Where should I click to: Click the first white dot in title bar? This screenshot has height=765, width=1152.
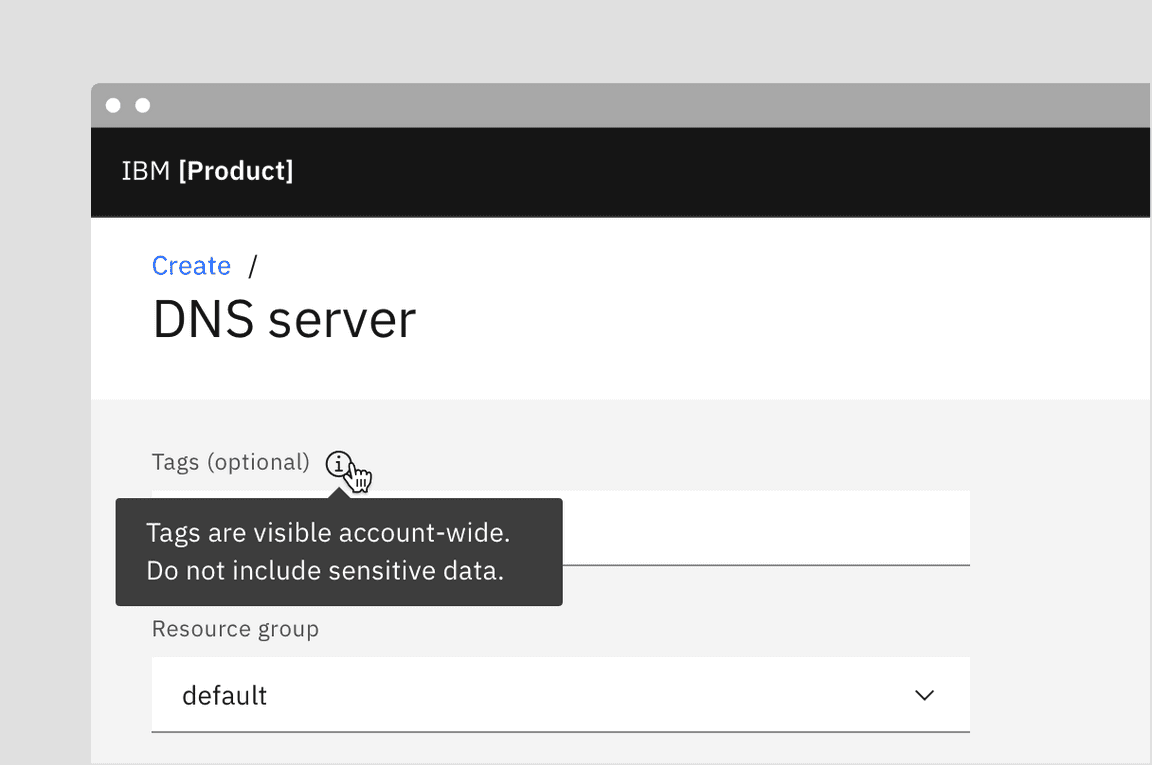113,105
